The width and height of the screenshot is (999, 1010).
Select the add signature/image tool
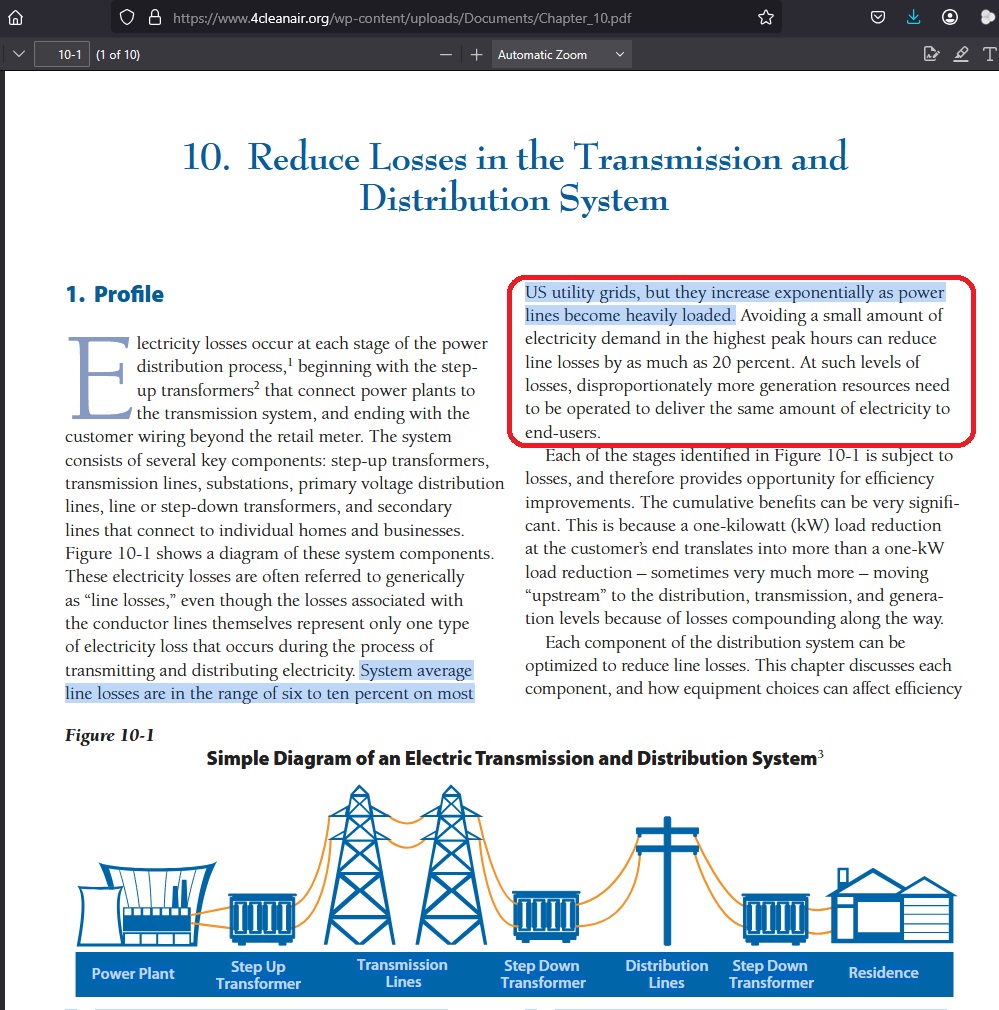(931, 54)
